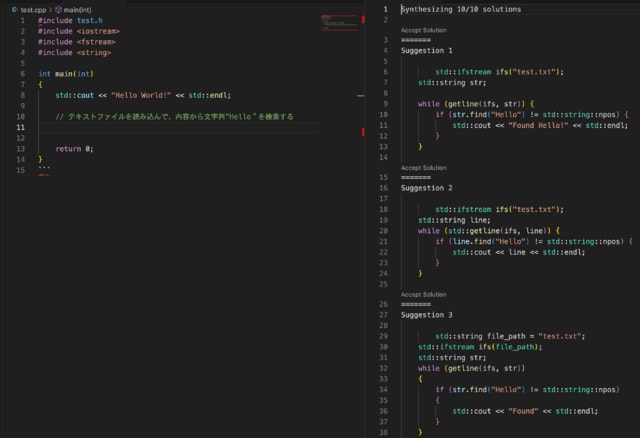
Task: Click the "Suggestion 3" heading
Action: point(426,314)
